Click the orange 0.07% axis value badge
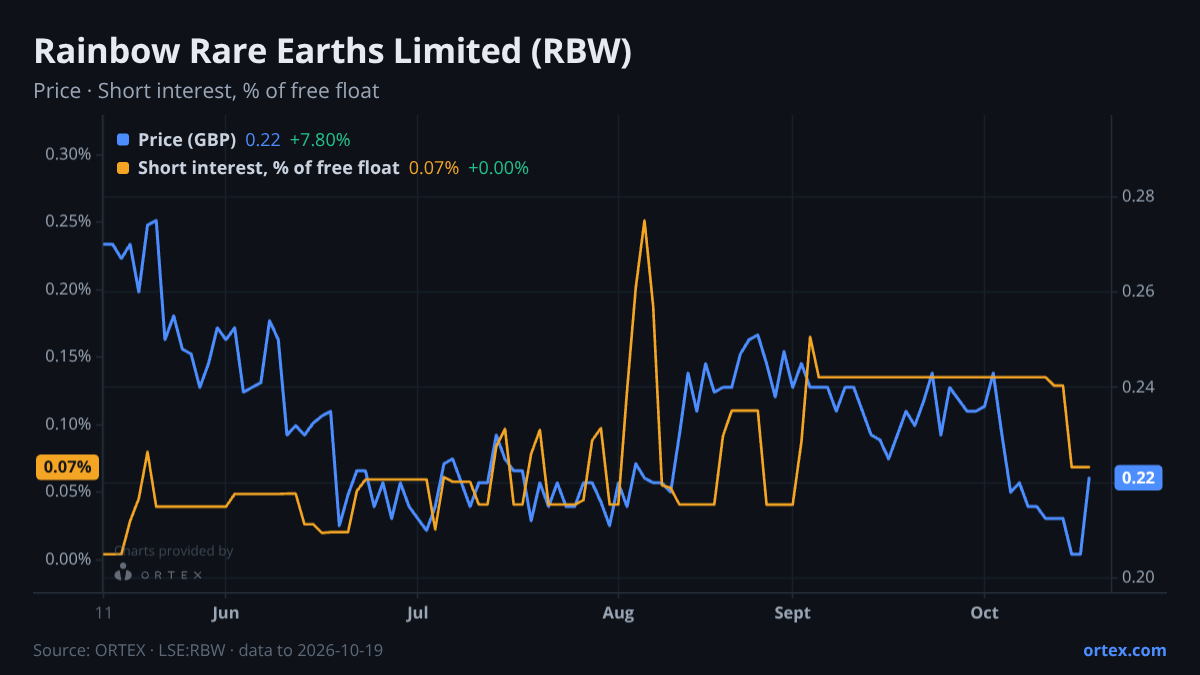The image size is (1200, 675). click(x=68, y=467)
